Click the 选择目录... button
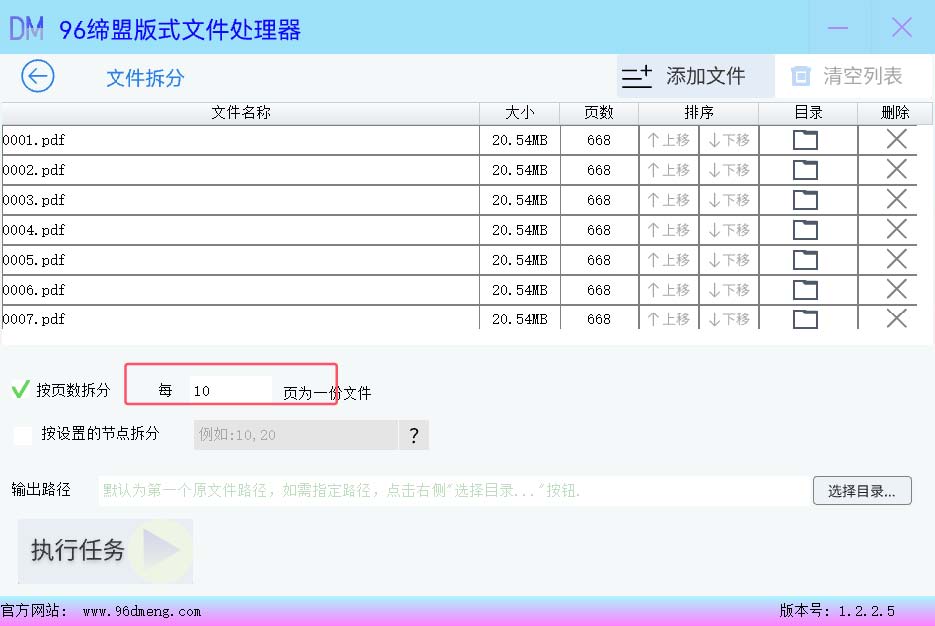This screenshot has height=626, width=935. (x=862, y=491)
